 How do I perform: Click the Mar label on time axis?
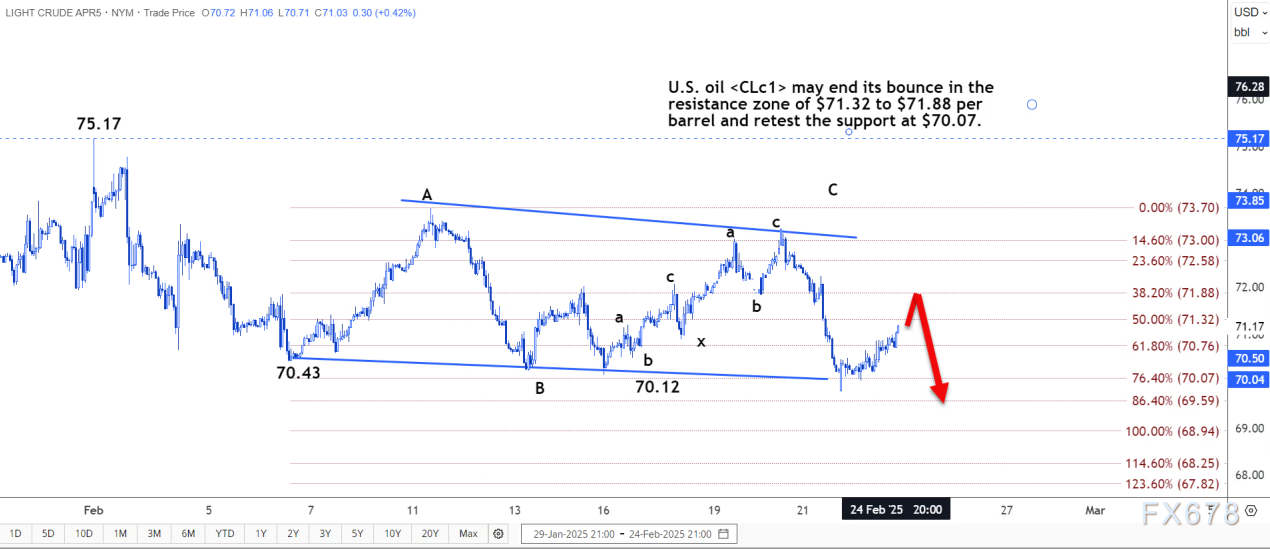[x=1095, y=510]
